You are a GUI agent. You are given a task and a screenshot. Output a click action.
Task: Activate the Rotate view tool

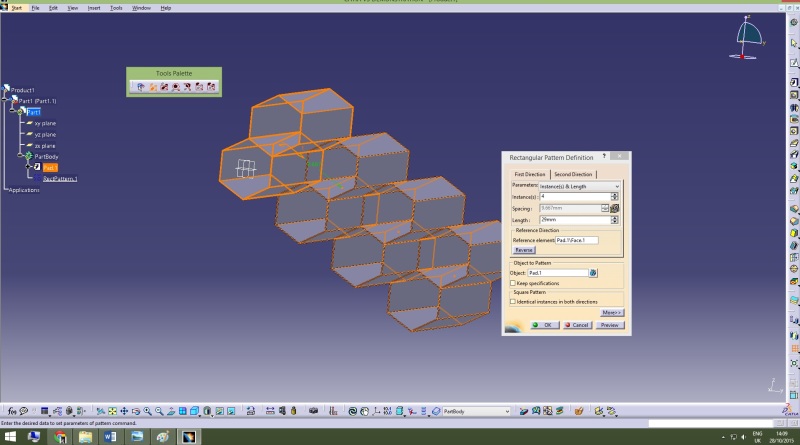[136, 411]
